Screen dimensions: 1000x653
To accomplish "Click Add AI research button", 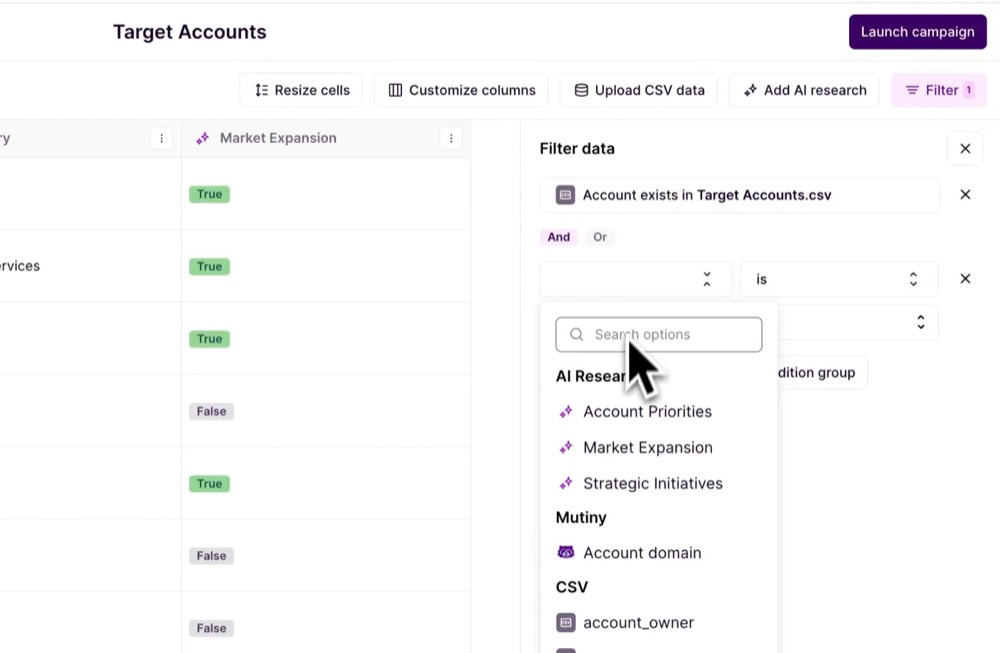I will pos(804,90).
